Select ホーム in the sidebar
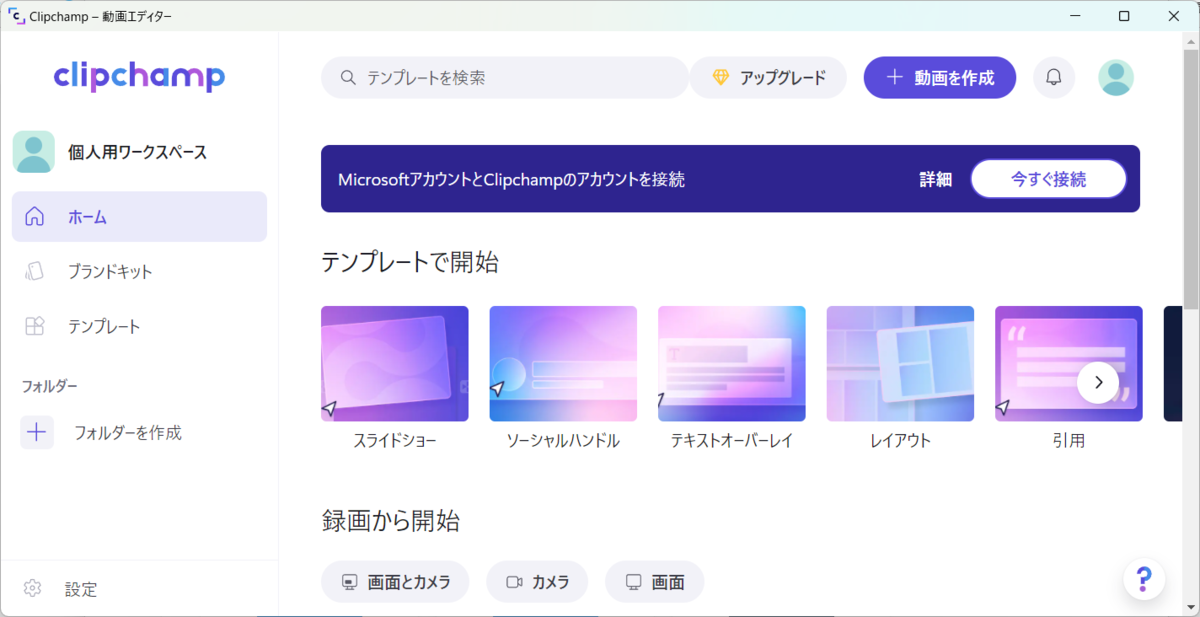1200x617 pixels. click(x=139, y=216)
